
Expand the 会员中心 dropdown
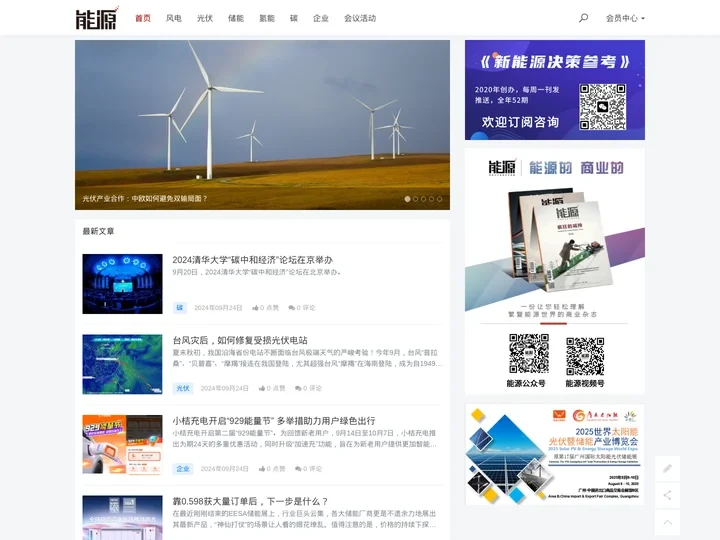(625, 18)
